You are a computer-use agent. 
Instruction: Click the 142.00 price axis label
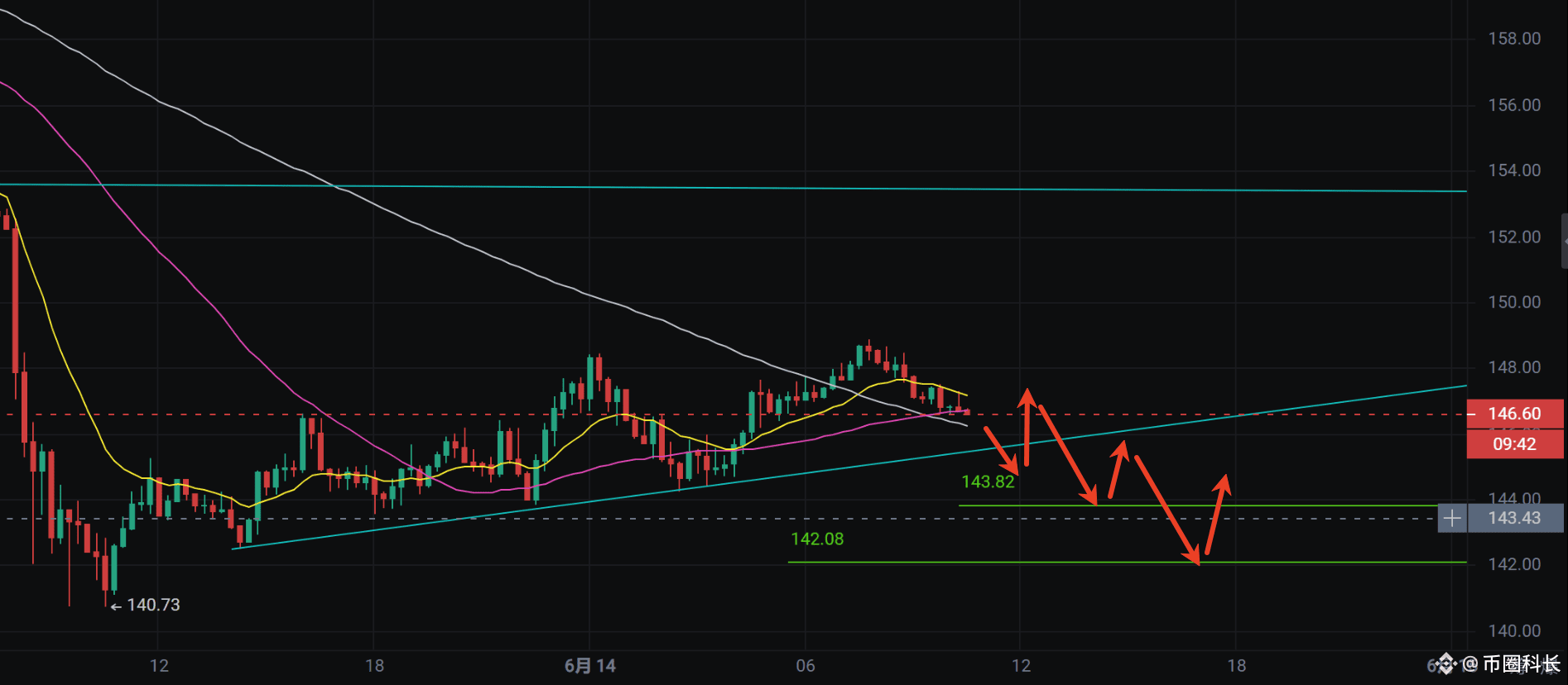point(1514,564)
